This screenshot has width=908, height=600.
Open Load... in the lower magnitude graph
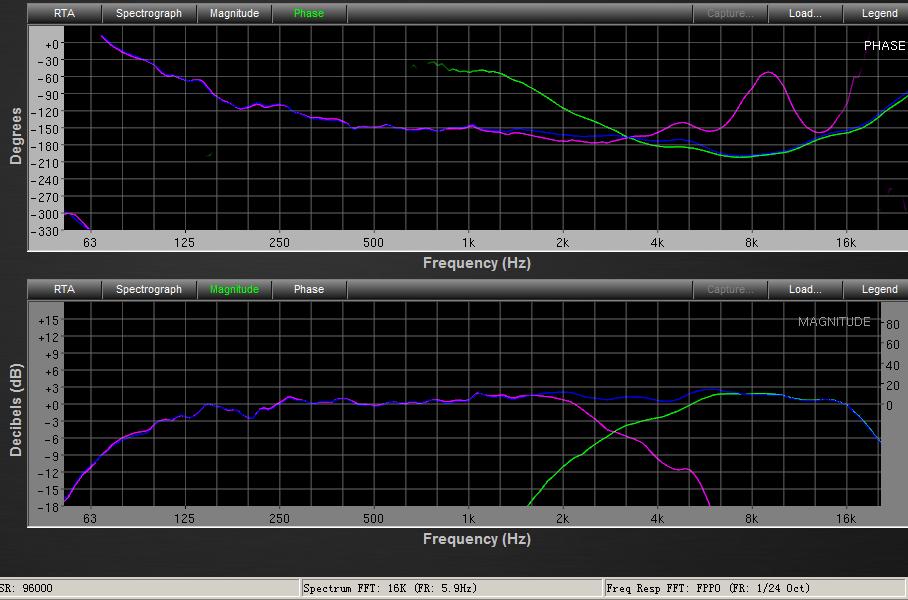(x=805, y=290)
